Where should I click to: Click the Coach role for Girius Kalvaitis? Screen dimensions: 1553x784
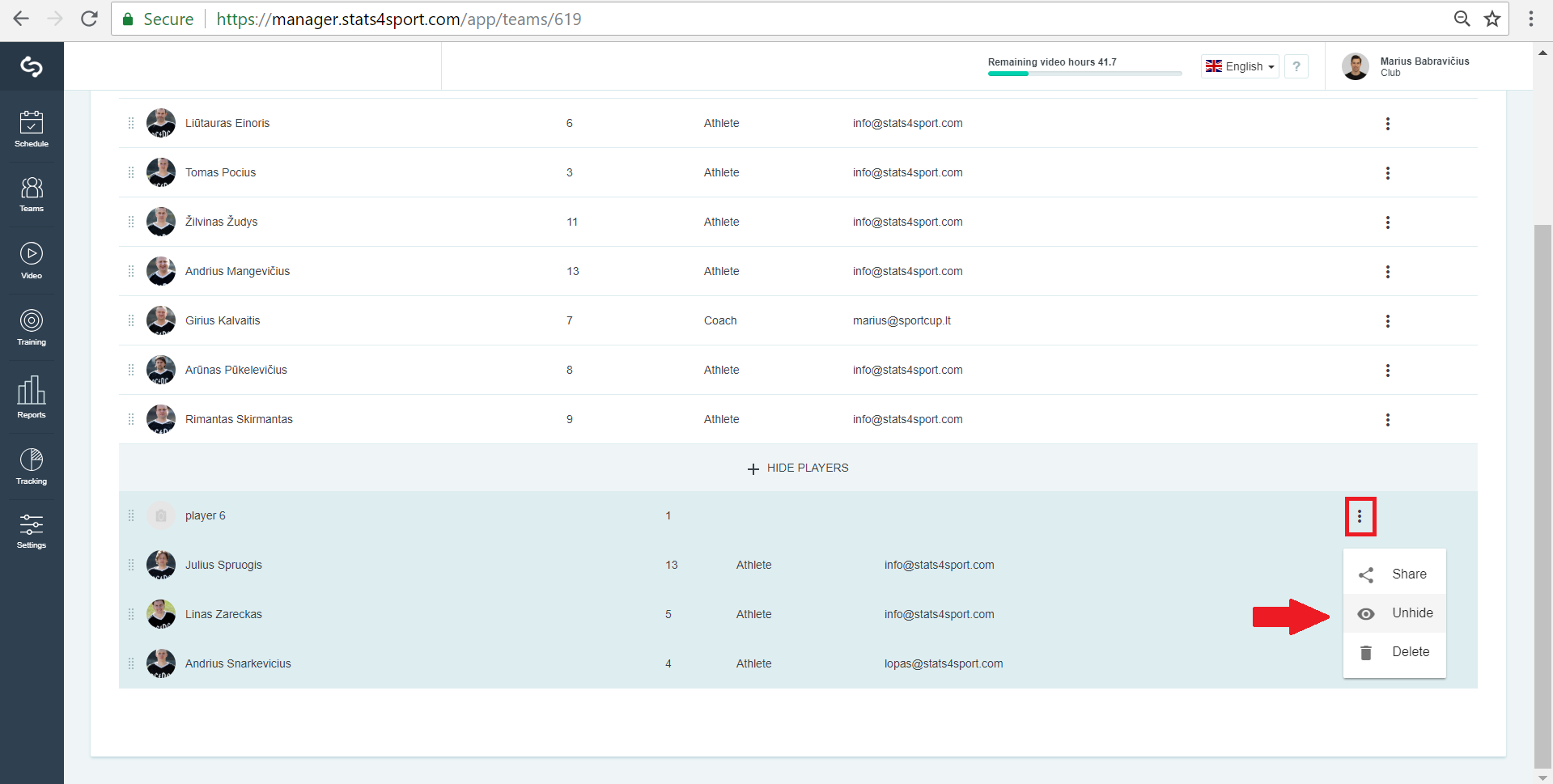720,320
